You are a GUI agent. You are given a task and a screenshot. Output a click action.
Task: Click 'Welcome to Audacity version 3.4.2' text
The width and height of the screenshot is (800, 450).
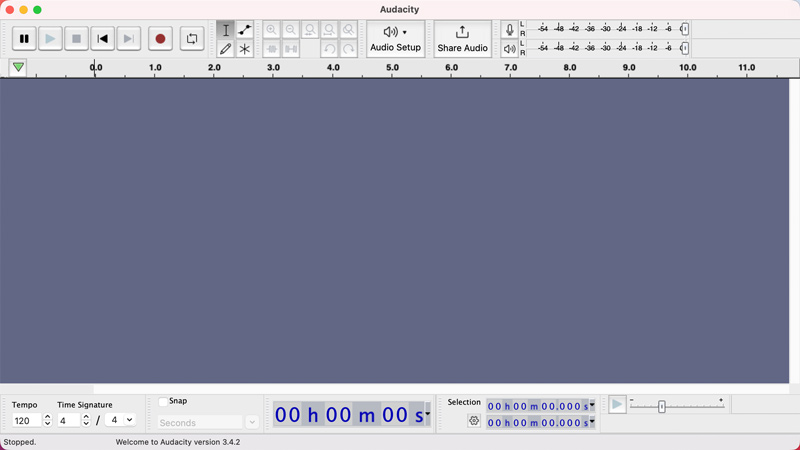(178, 442)
